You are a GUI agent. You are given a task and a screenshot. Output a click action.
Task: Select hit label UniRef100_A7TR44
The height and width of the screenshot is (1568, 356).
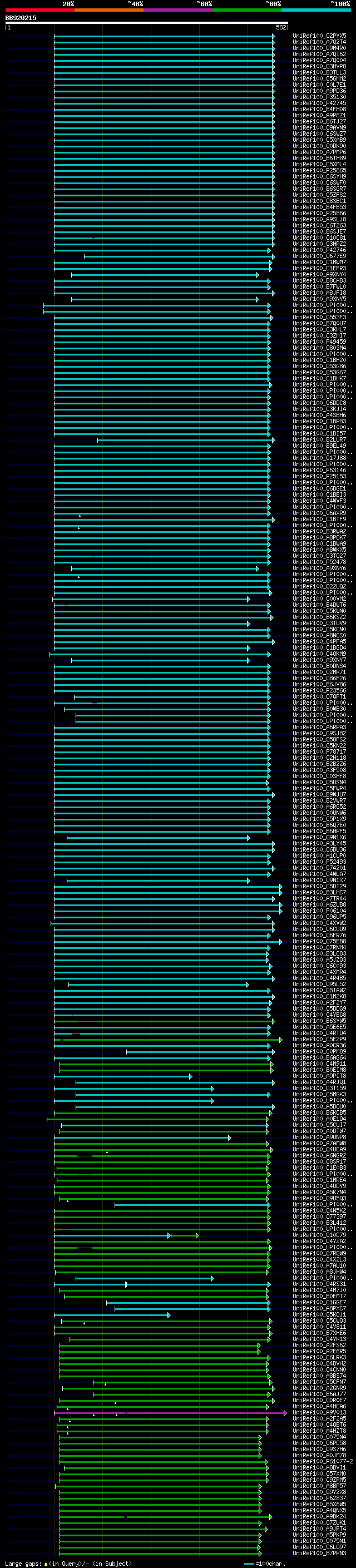[319, 898]
